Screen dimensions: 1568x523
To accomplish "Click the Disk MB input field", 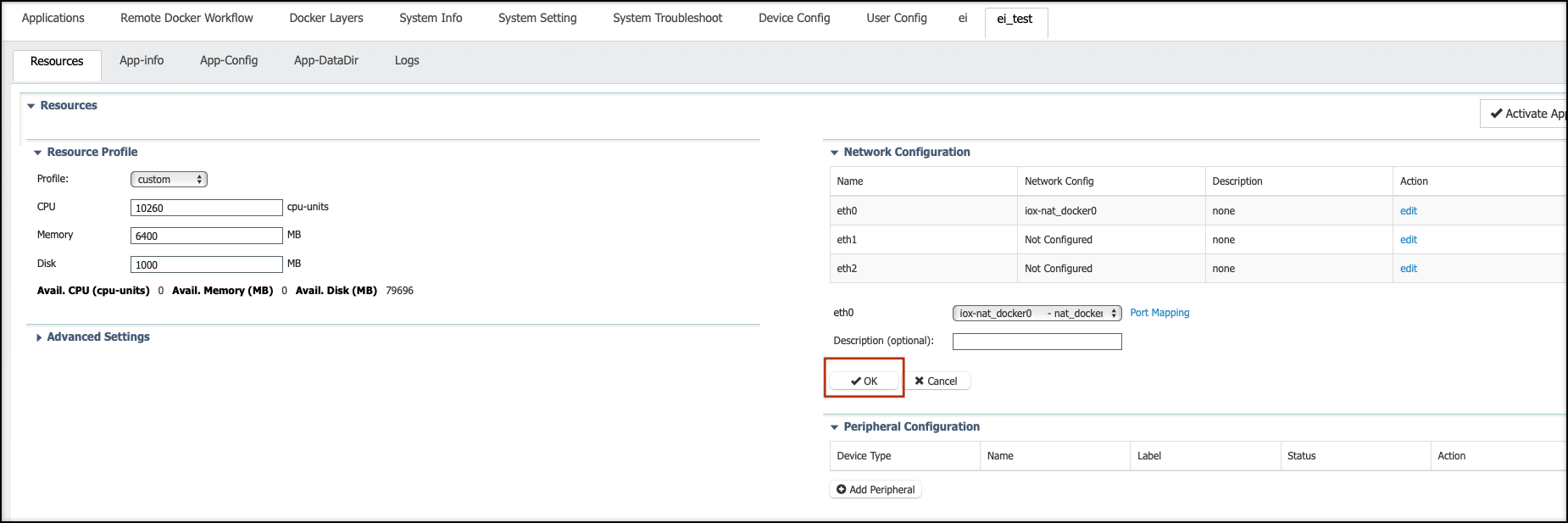I will tap(207, 264).
